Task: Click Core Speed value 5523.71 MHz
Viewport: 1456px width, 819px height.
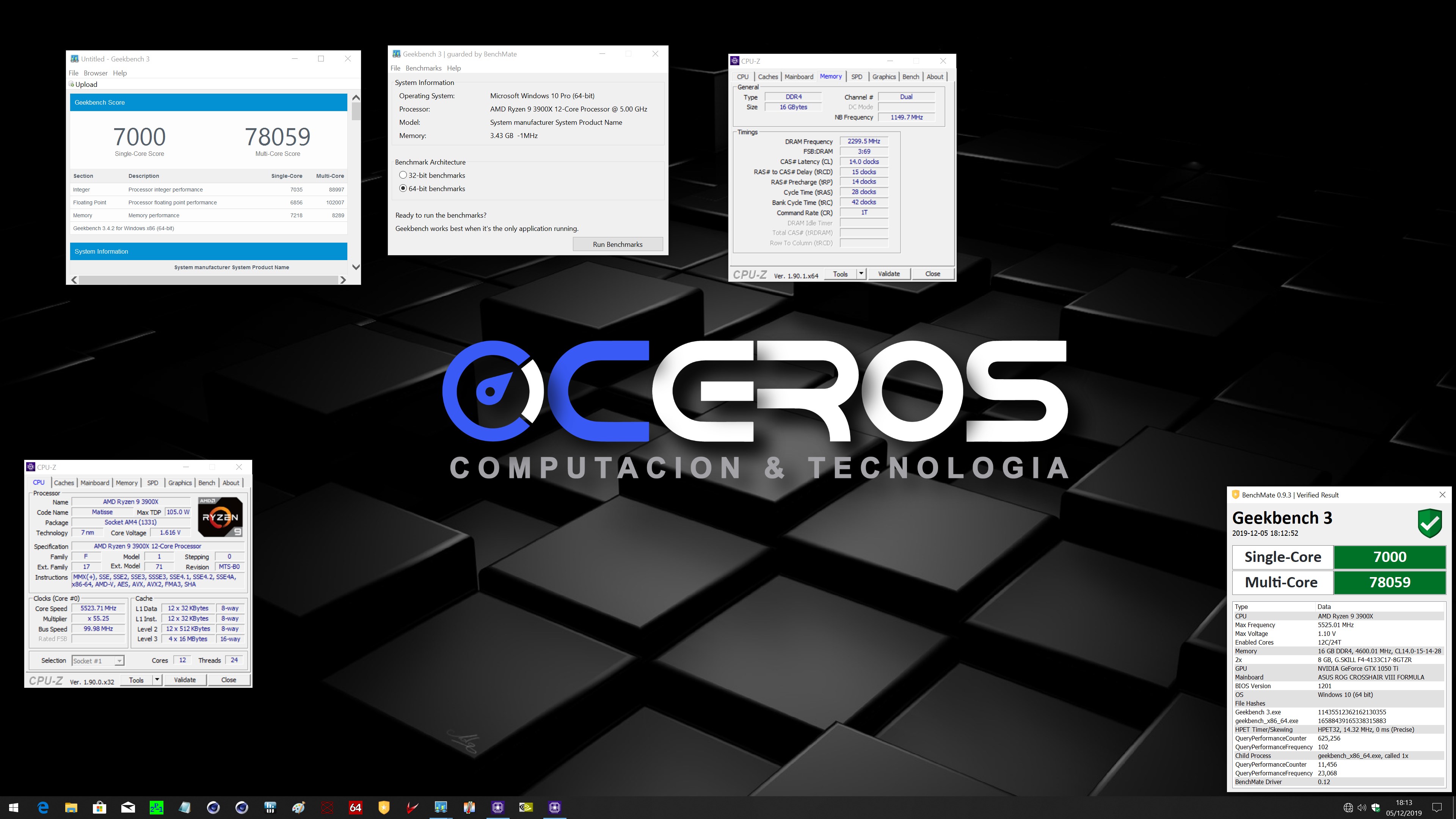Action: coord(98,608)
